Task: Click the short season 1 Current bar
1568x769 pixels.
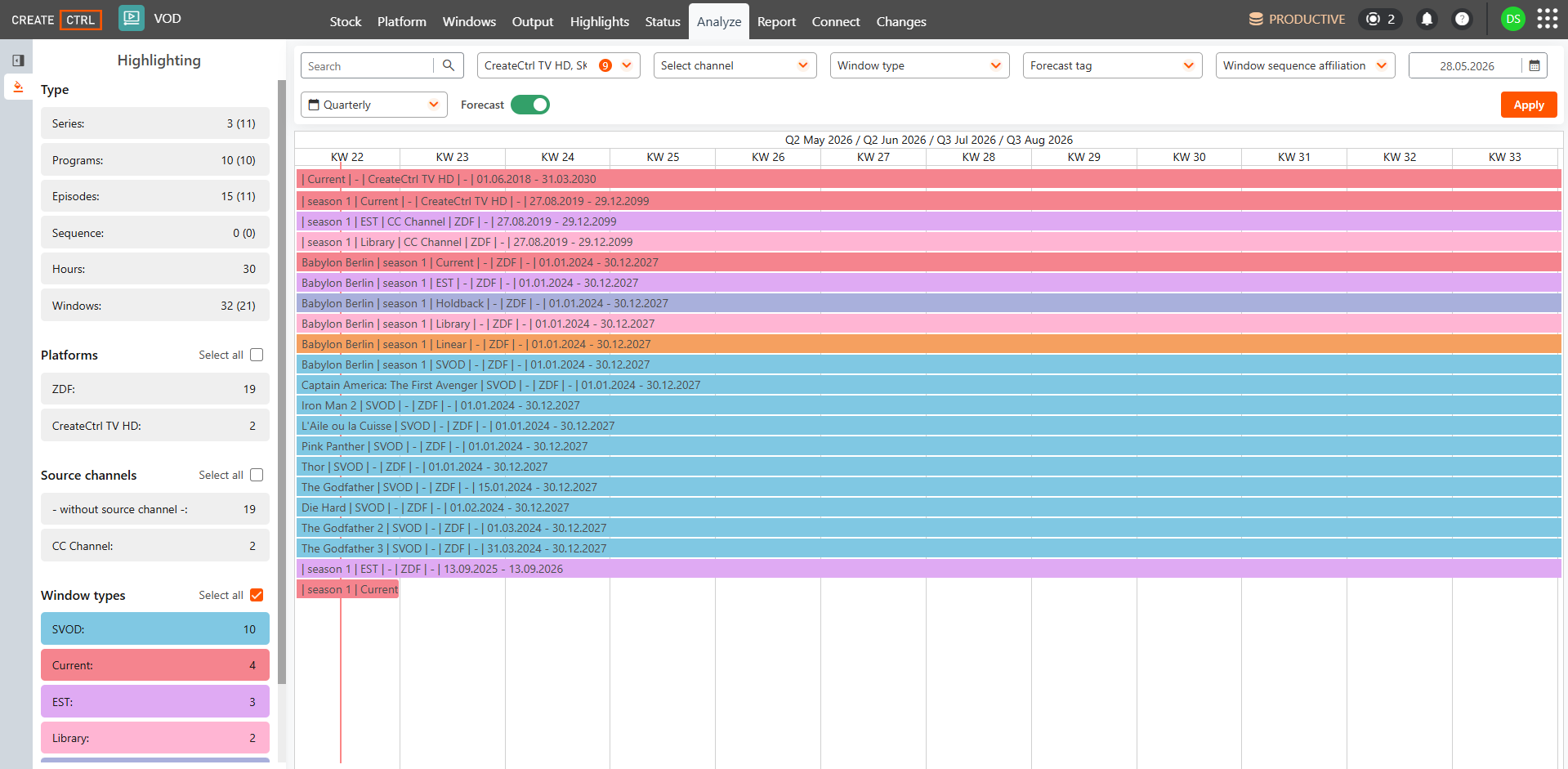Action: [348, 589]
